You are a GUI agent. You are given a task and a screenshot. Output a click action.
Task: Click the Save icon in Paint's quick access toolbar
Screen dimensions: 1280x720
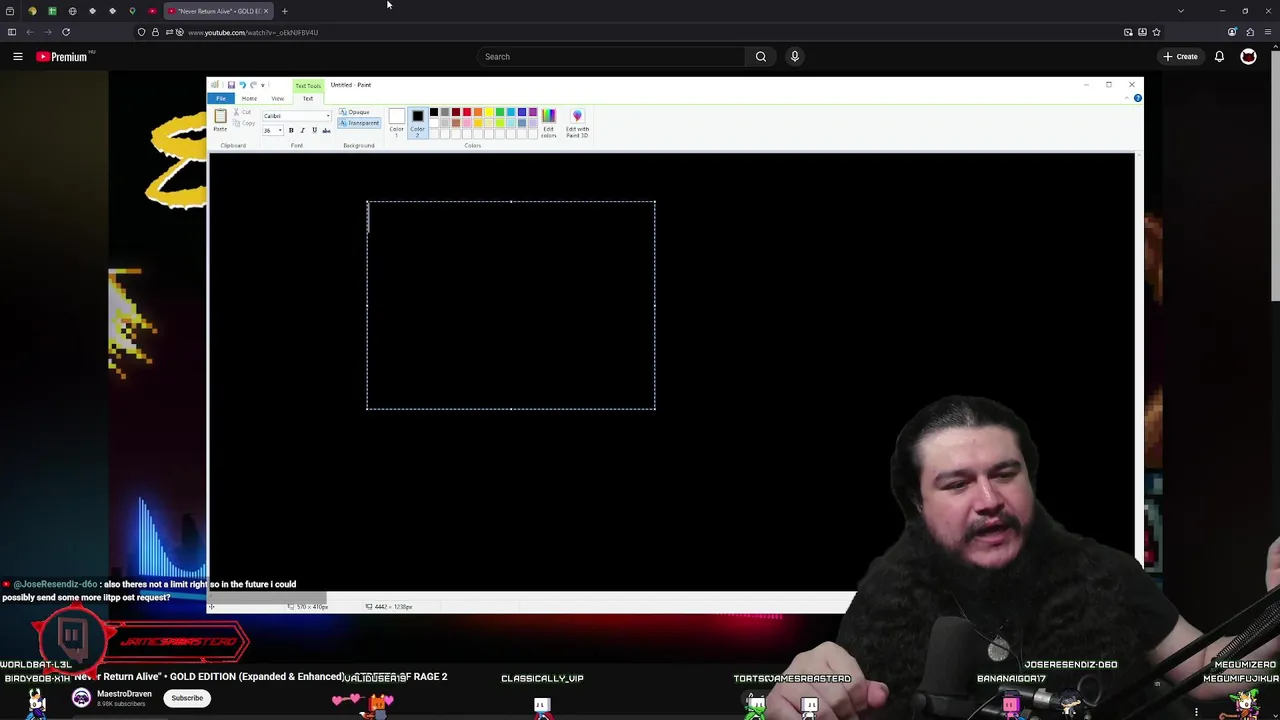coord(231,85)
